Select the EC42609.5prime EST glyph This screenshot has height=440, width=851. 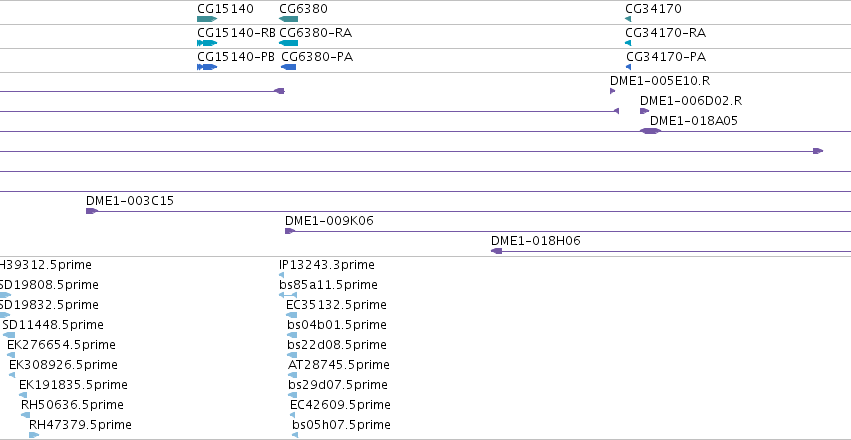click(x=293, y=415)
